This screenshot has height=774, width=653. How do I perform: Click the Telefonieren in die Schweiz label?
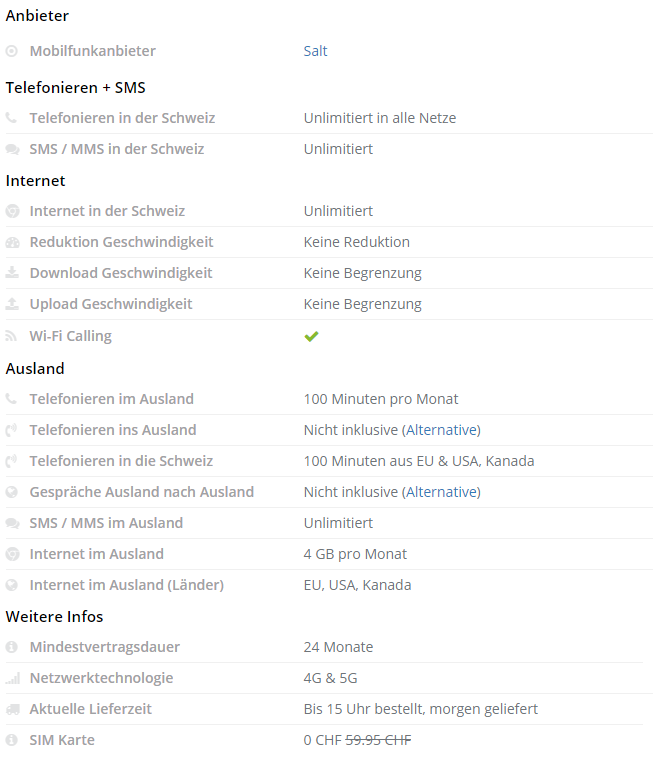(121, 461)
